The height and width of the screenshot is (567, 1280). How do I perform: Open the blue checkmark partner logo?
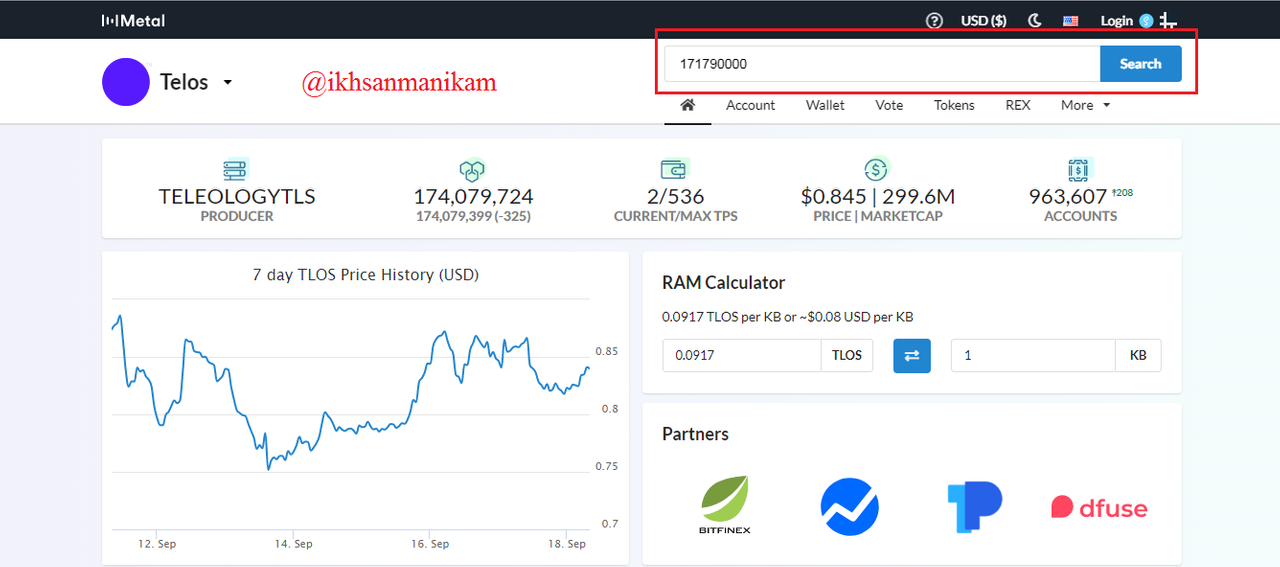[849, 506]
